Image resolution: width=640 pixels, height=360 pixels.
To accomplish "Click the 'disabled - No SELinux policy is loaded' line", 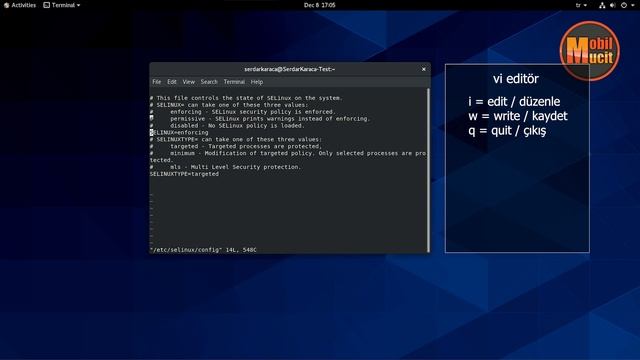I will [x=227, y=126].
